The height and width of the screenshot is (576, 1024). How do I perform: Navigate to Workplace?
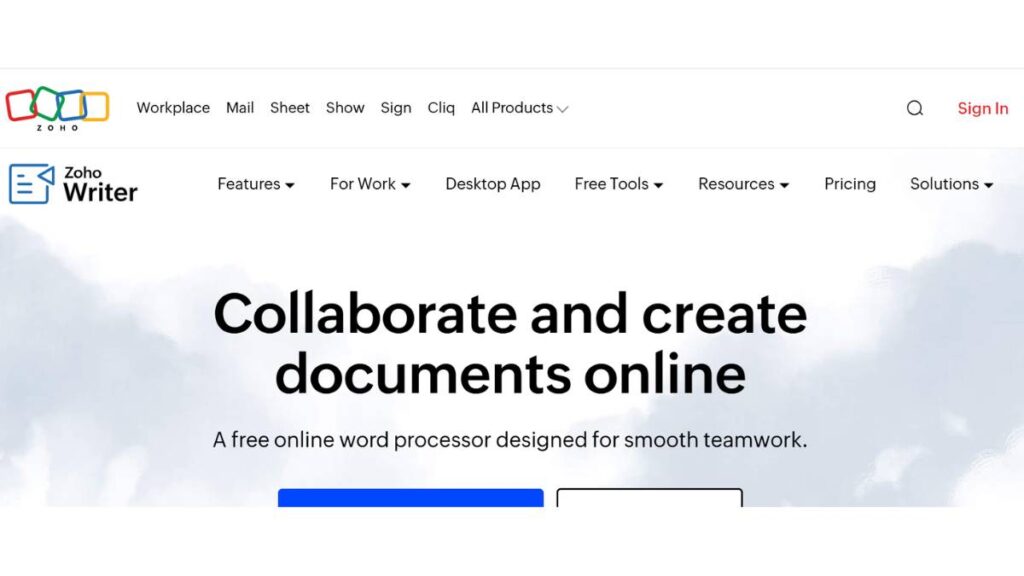click(x=172, y=108)
